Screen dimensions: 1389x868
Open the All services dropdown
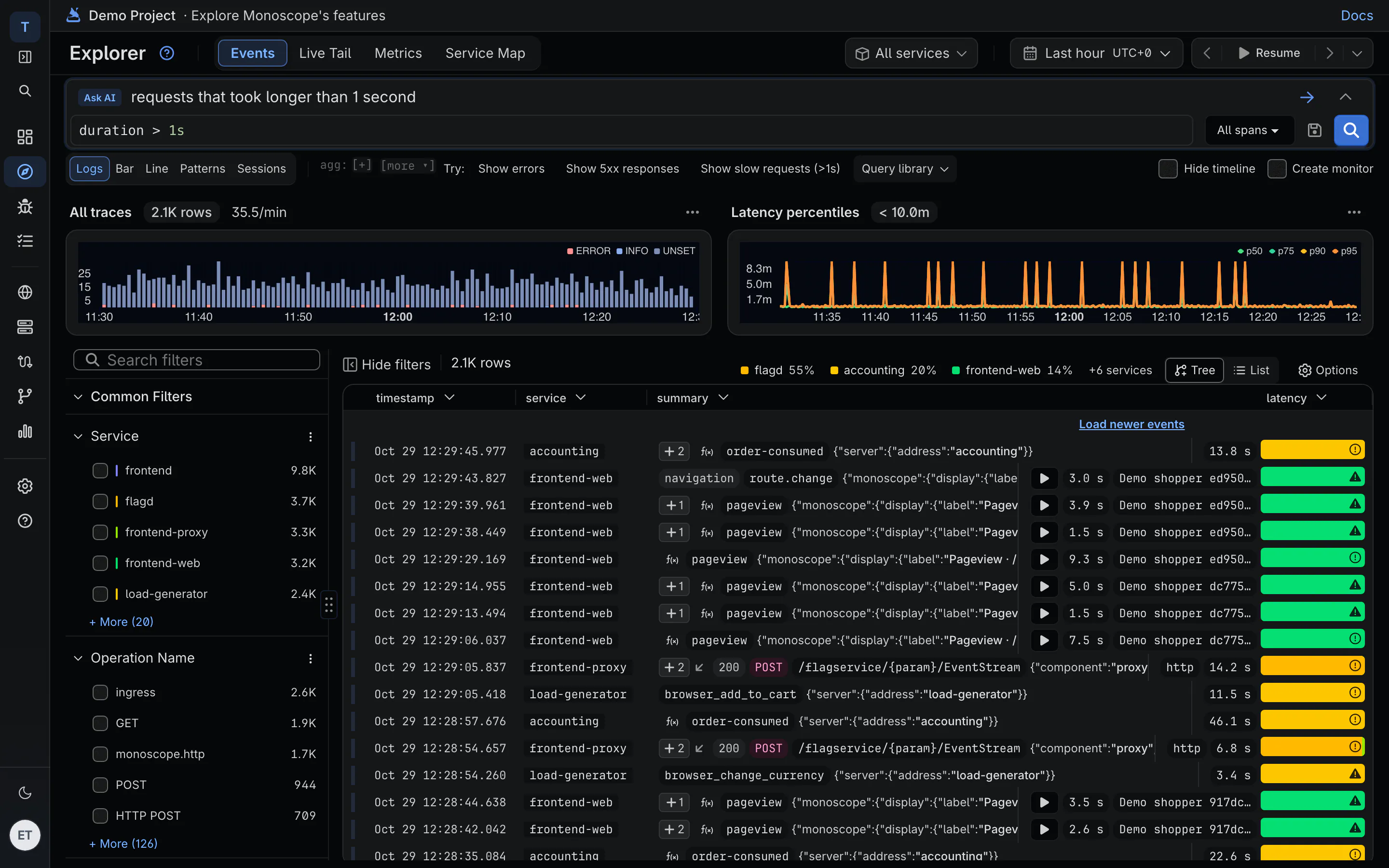point(911,53)
